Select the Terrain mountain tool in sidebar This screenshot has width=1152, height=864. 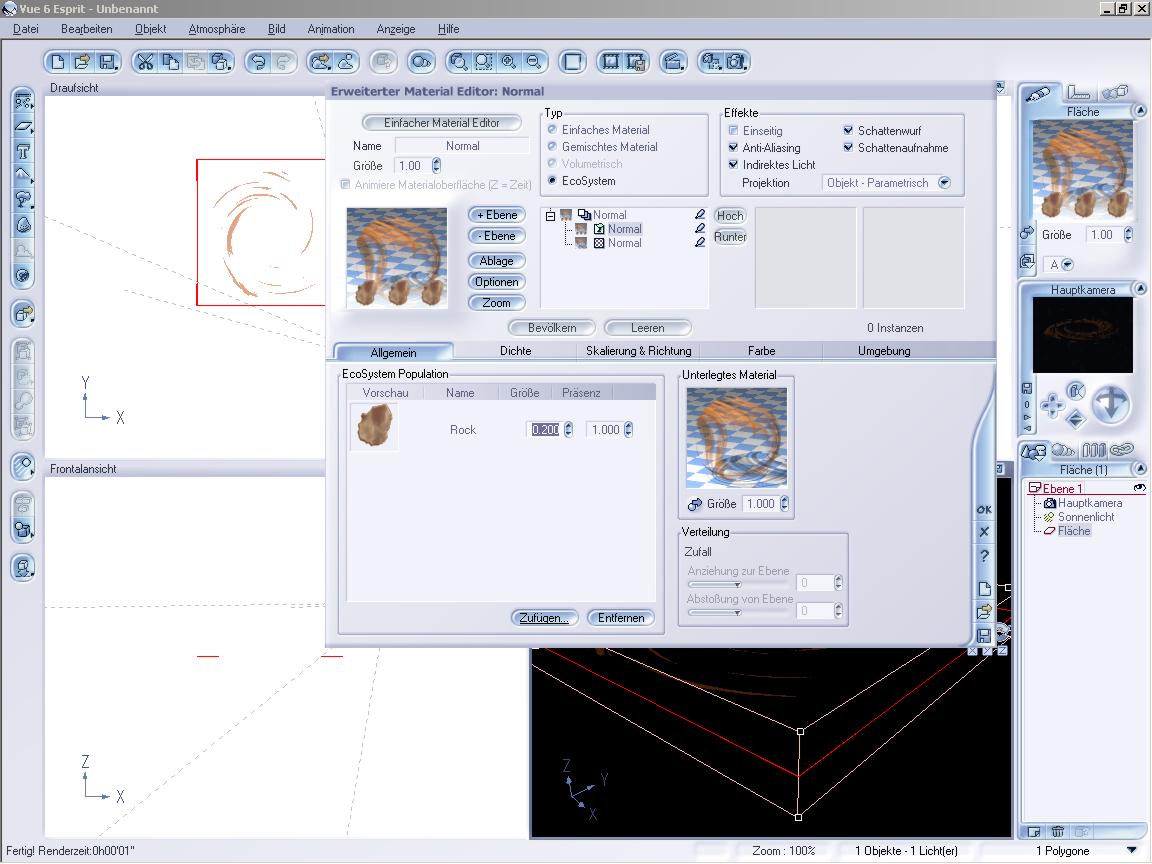tap(23, 176)
